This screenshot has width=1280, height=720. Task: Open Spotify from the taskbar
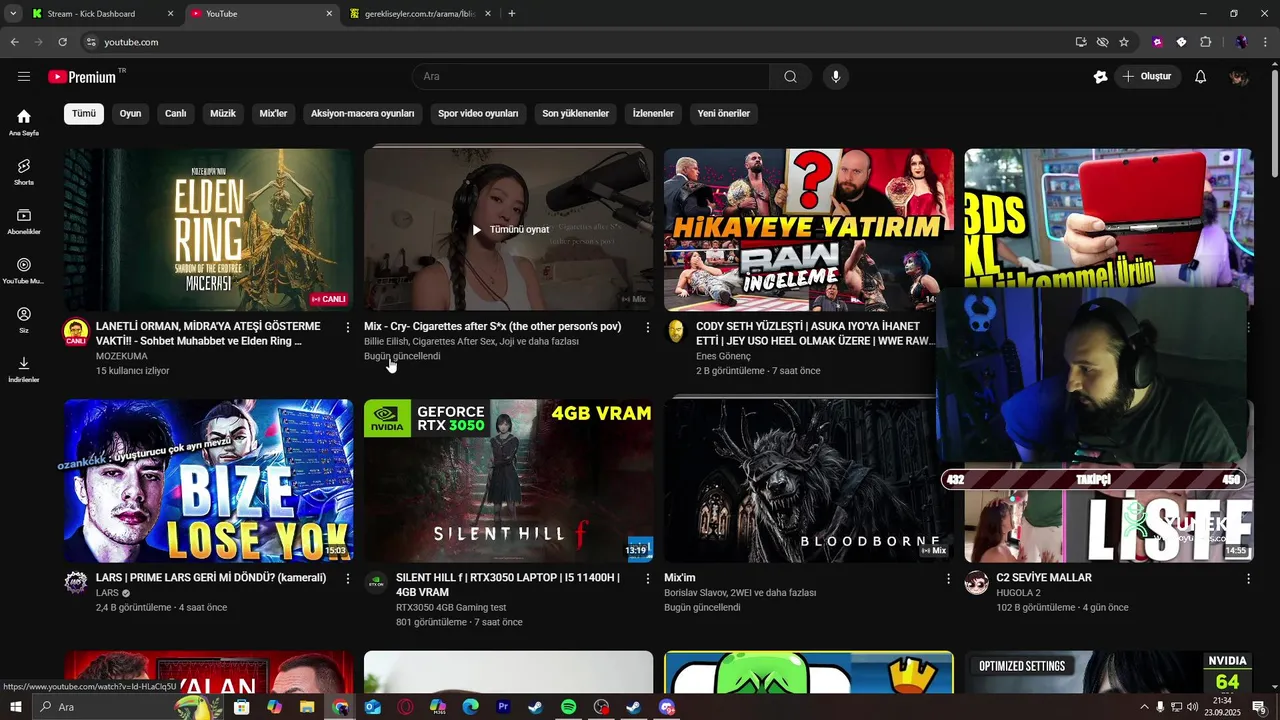point(568,707)
